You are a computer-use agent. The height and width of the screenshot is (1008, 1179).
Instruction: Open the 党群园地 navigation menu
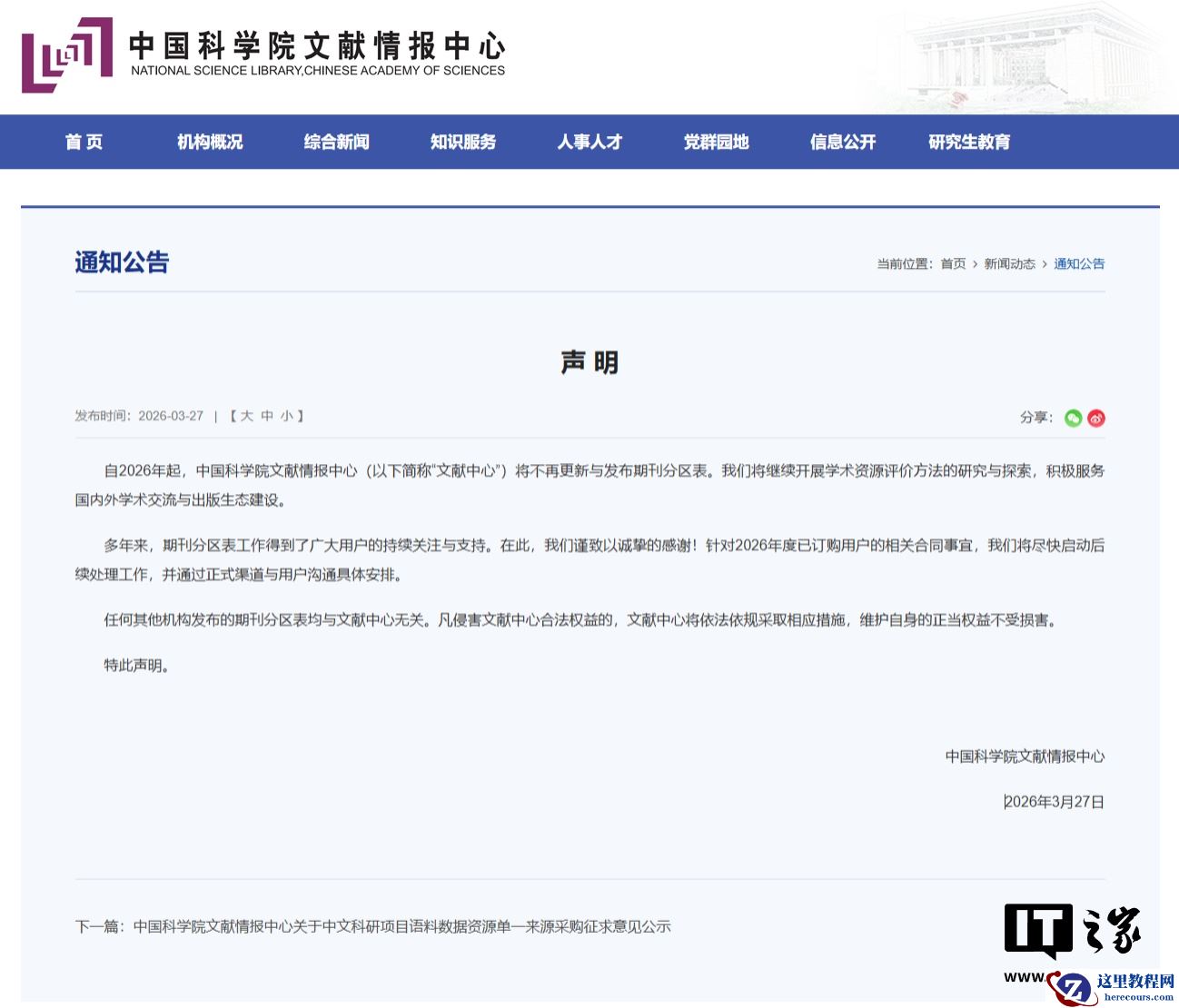click(716, 142)
